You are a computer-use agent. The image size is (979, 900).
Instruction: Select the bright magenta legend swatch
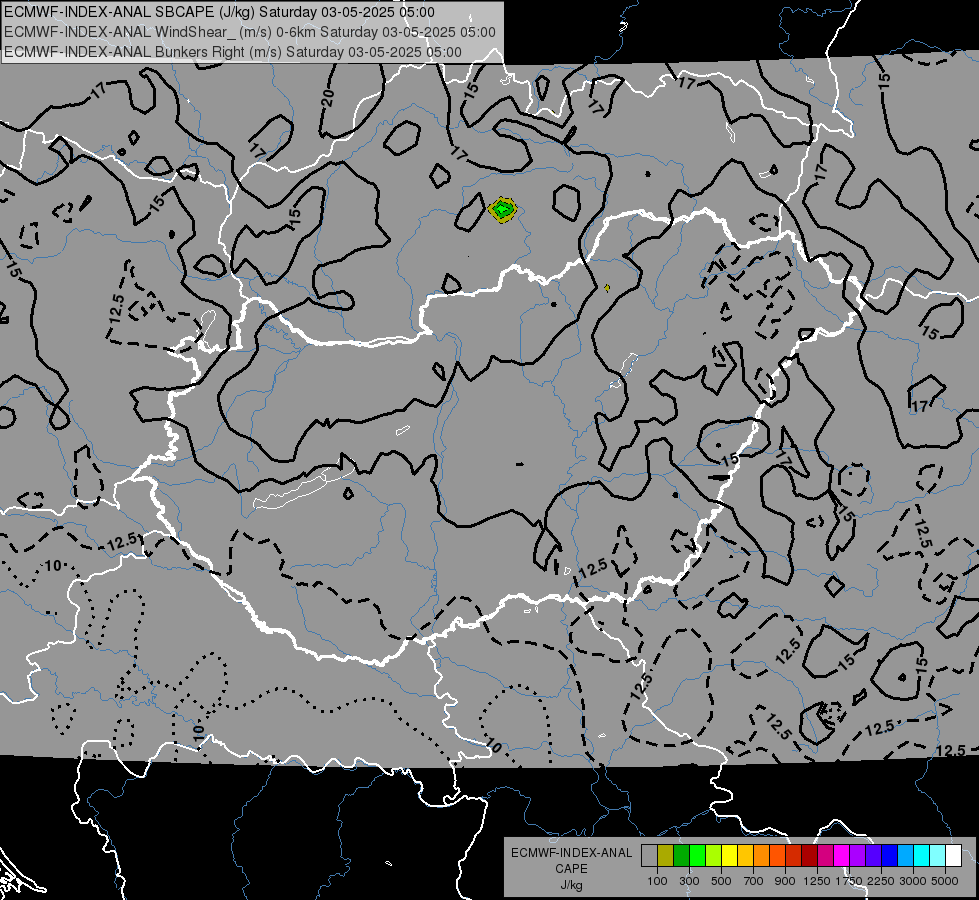click(842, 855)
